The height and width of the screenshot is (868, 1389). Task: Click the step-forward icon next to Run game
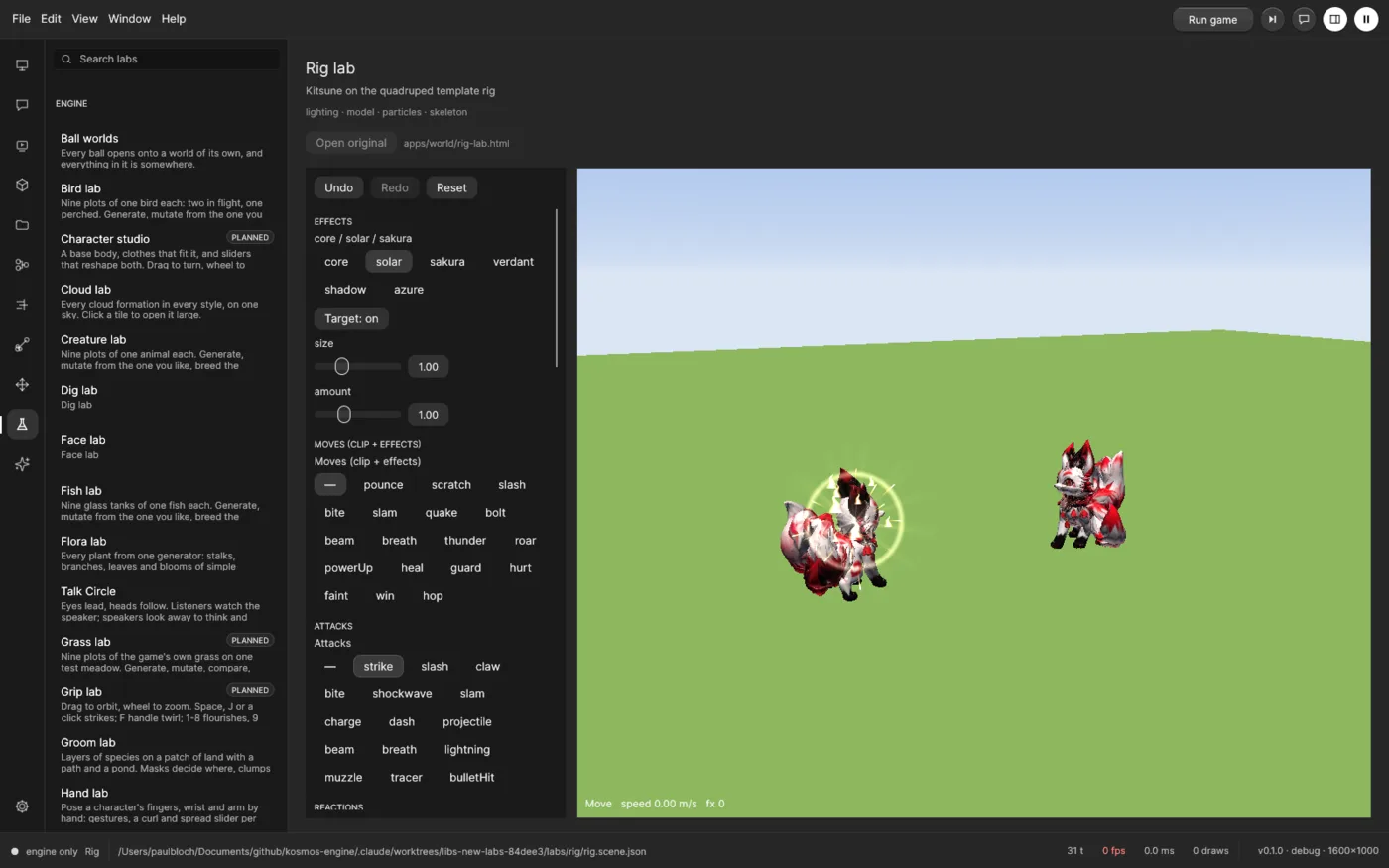tap(1272, 19)
